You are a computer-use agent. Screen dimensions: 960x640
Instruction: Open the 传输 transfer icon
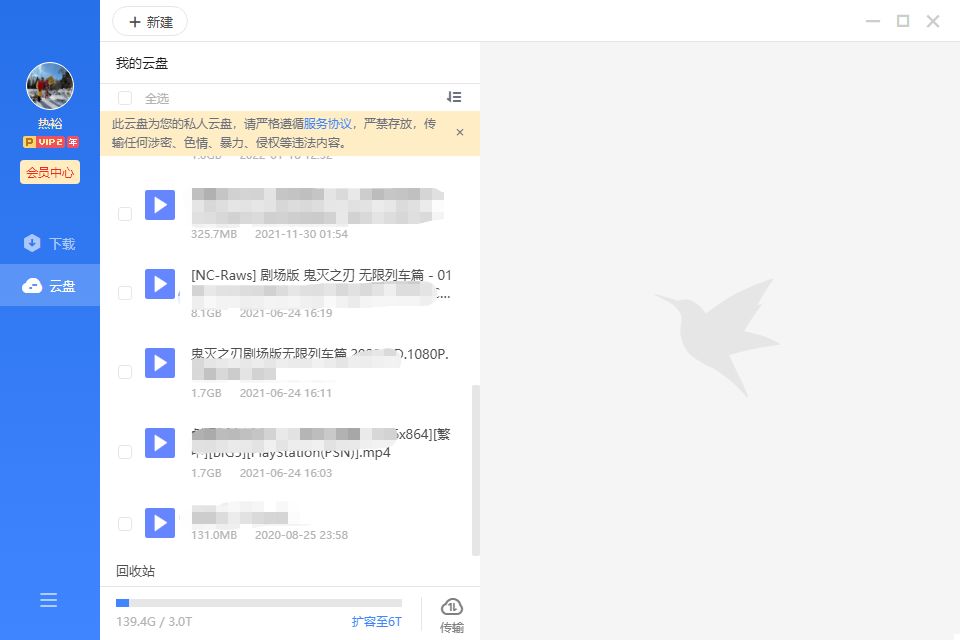452,615
